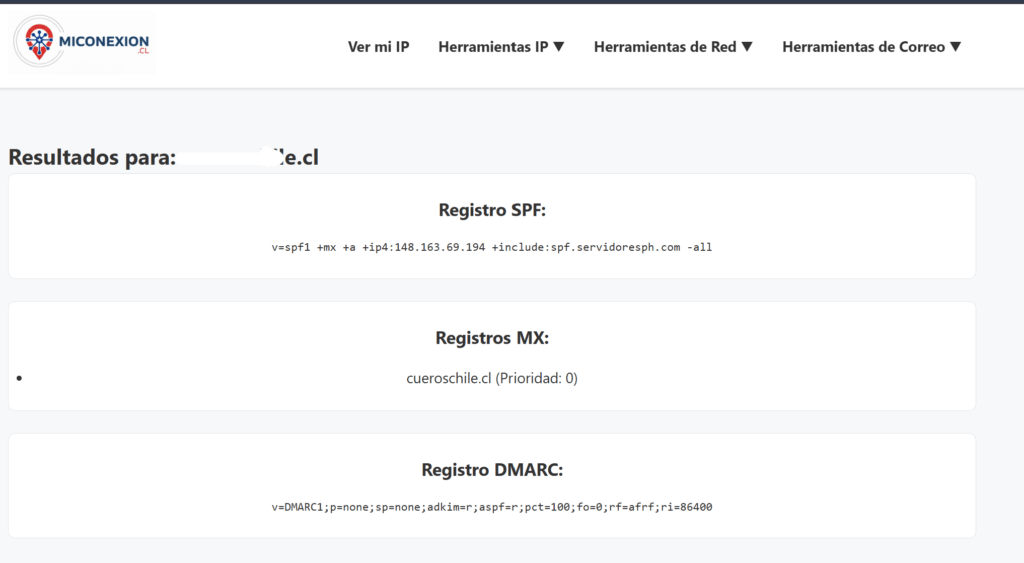Viewport: 1024px width, 563px height.
Task: Click the MiConexion round logo icon
Action: coord(37,44)
